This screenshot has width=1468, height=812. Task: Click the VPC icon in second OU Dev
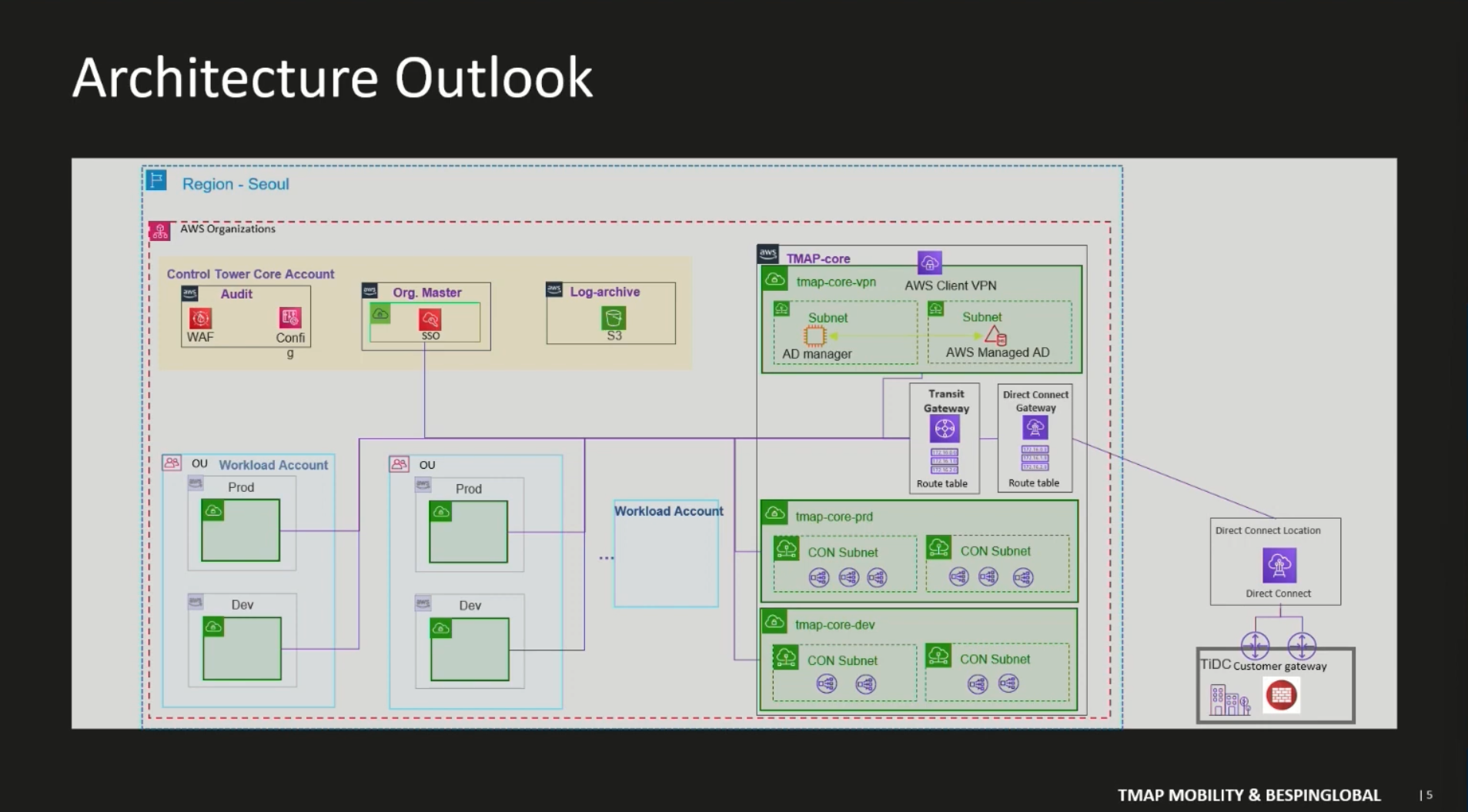[x=441, y=629]
